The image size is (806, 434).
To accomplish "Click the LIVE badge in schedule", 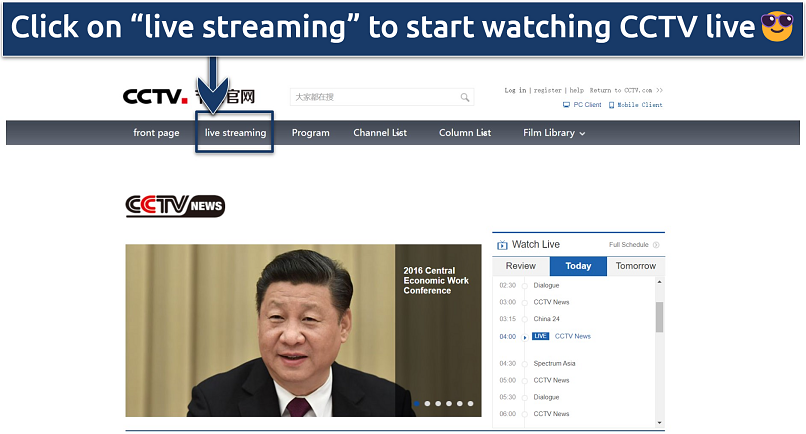I will pos(540,336).
